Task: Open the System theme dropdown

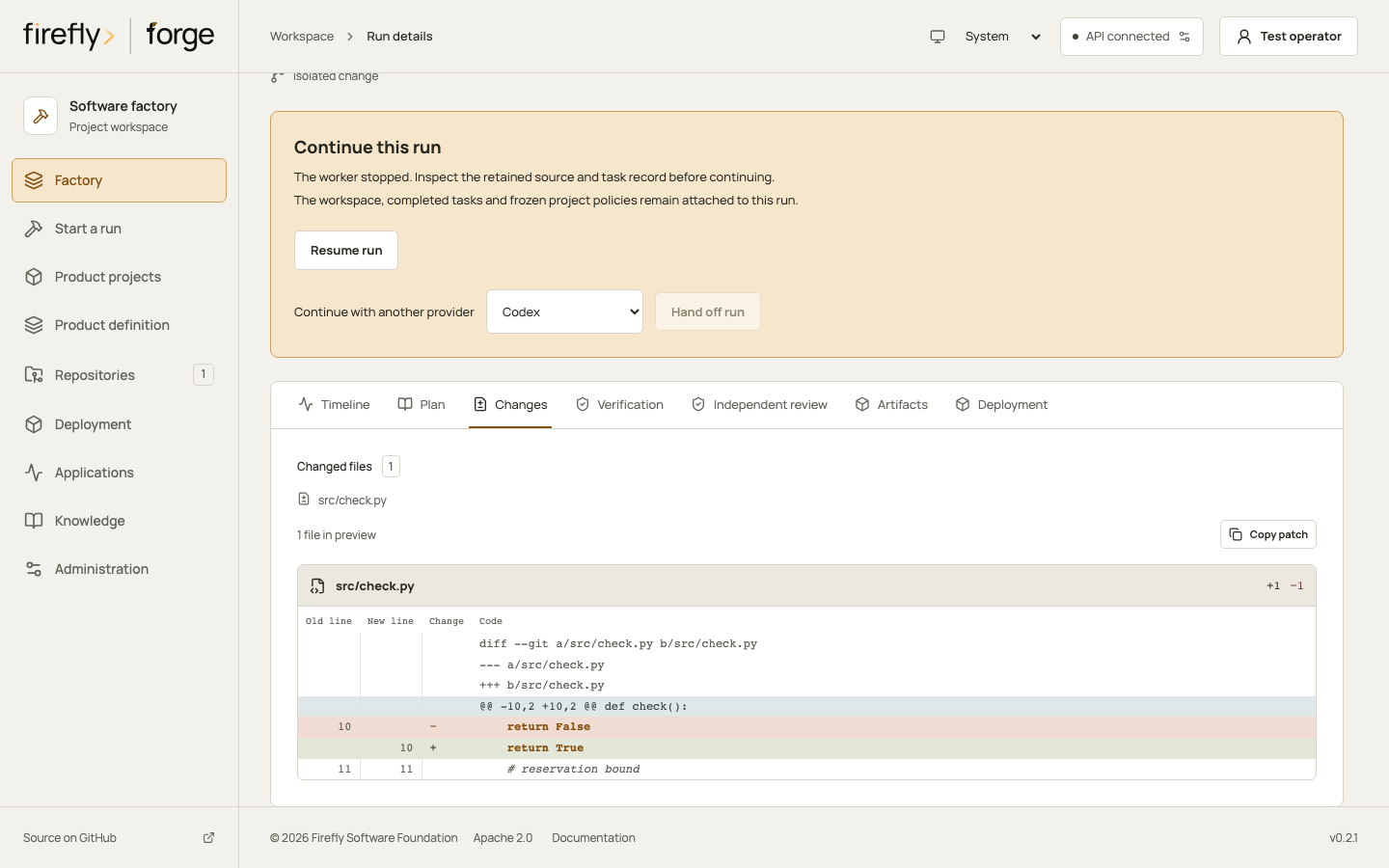Action: [1003, 37]
